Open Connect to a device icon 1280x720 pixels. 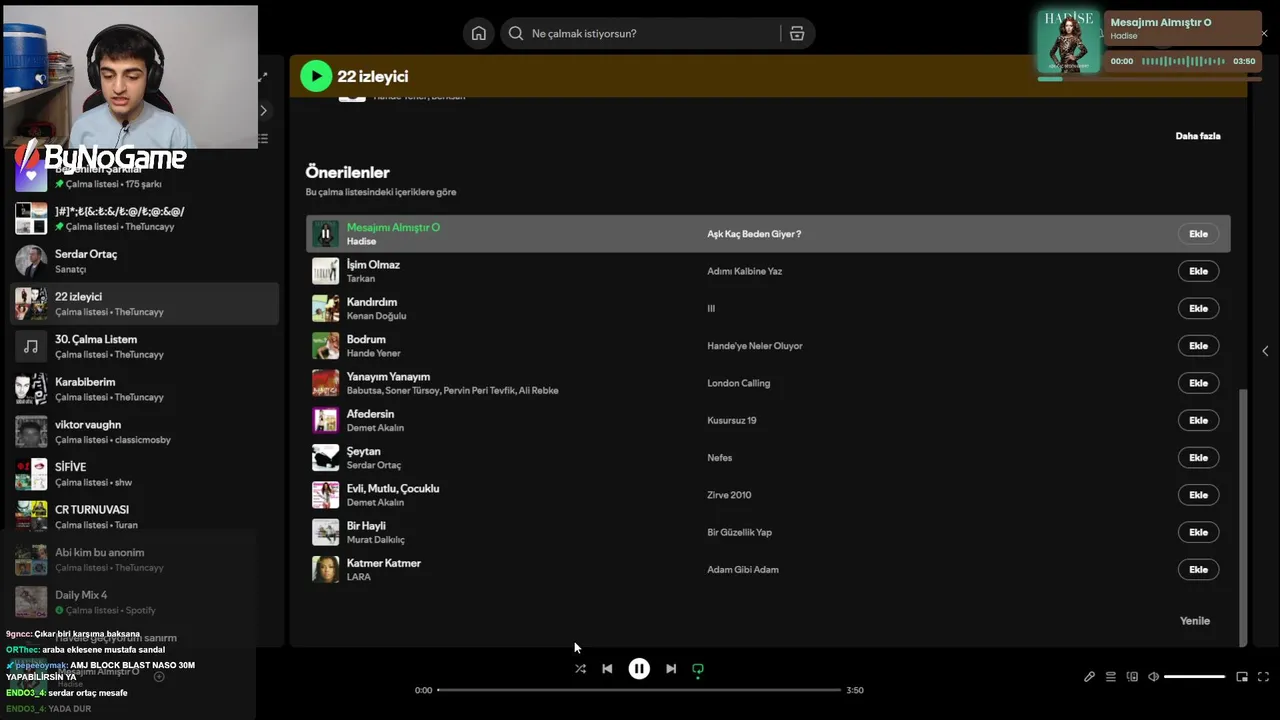pyautogui.click(x=1132, y=677)
